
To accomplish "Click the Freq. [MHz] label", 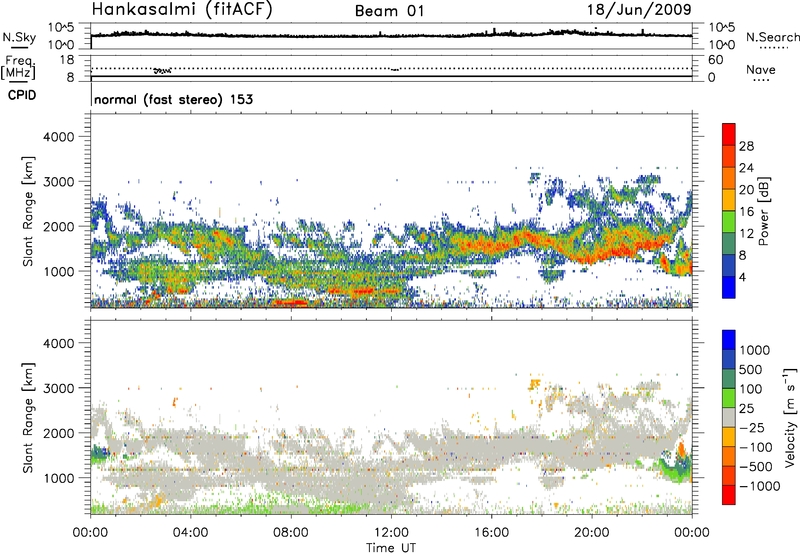I will (20, 67).
